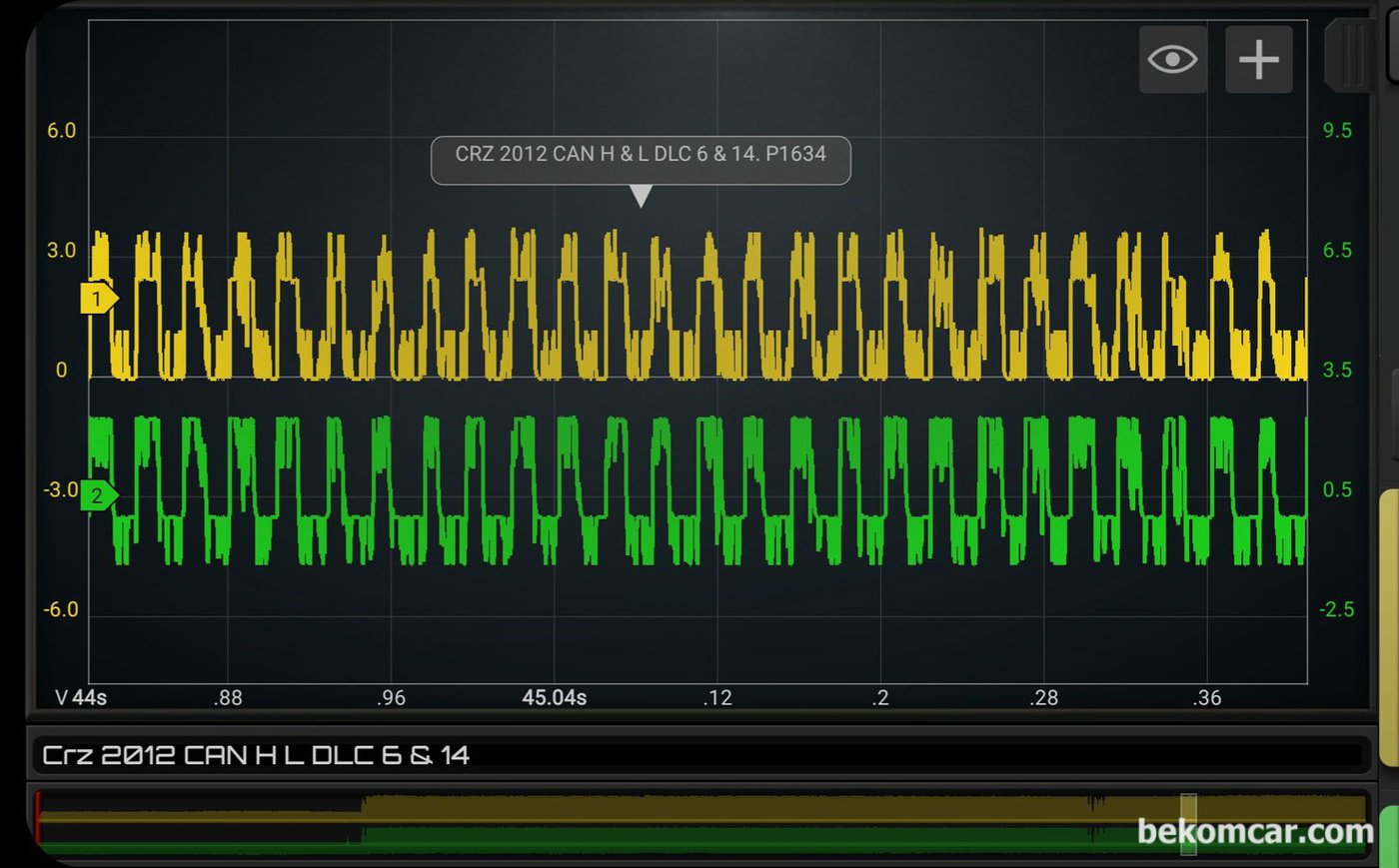Click the red start marker in overview strip

point(38,819)
